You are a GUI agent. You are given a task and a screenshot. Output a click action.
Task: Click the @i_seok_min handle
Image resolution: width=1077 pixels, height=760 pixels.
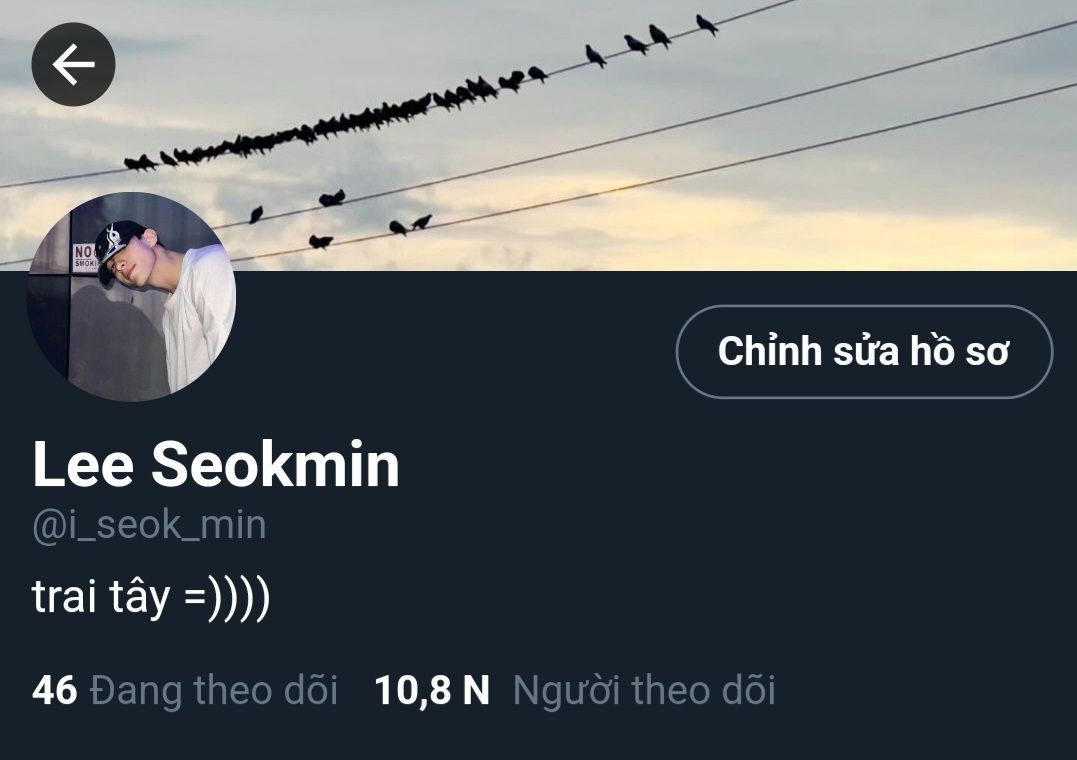tap(149, 526)
